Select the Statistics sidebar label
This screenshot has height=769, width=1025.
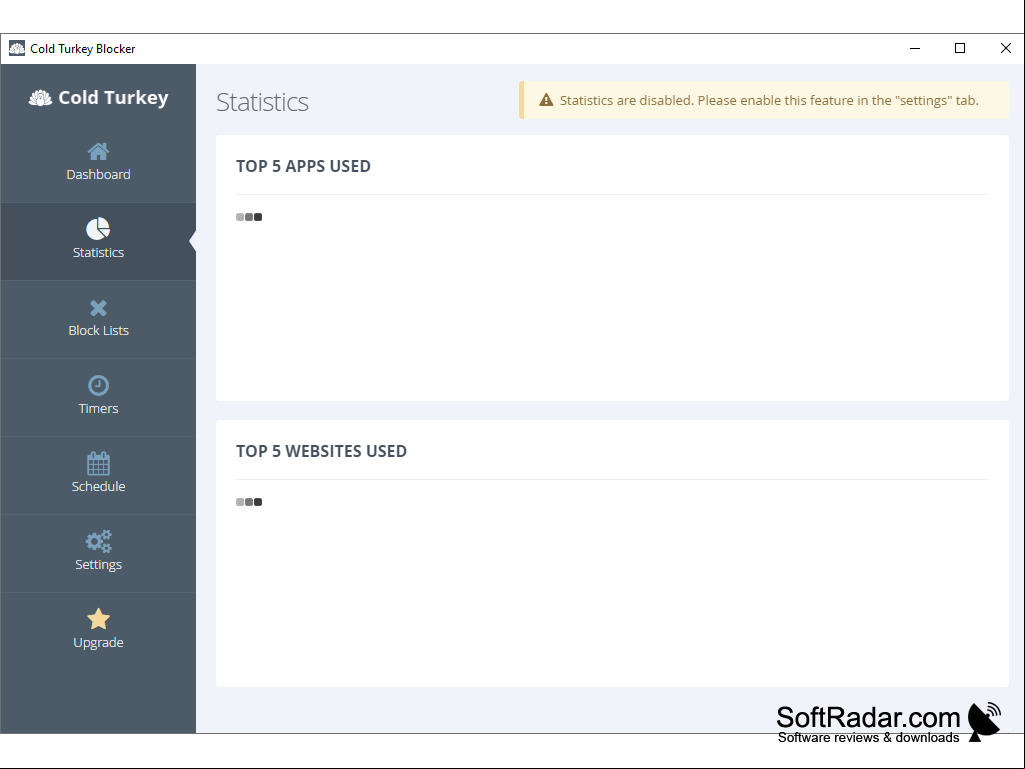98,252
